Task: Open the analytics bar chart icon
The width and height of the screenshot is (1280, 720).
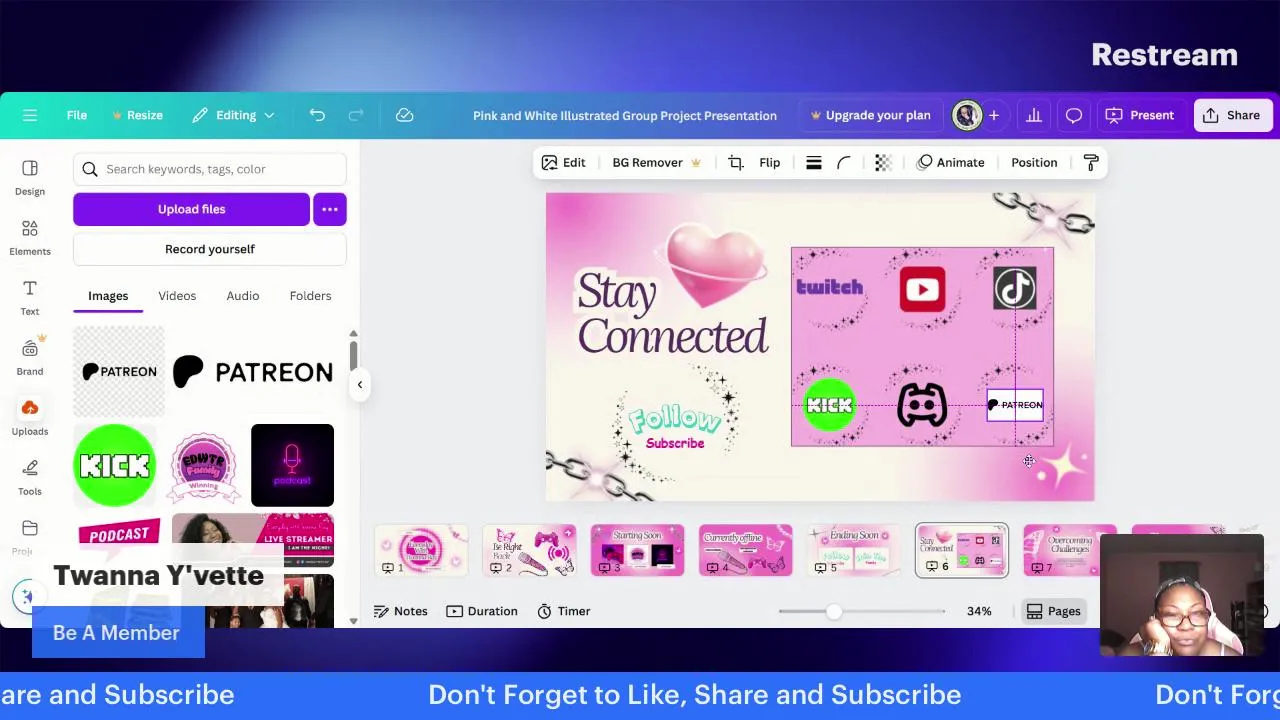Action: point(1034,115)
